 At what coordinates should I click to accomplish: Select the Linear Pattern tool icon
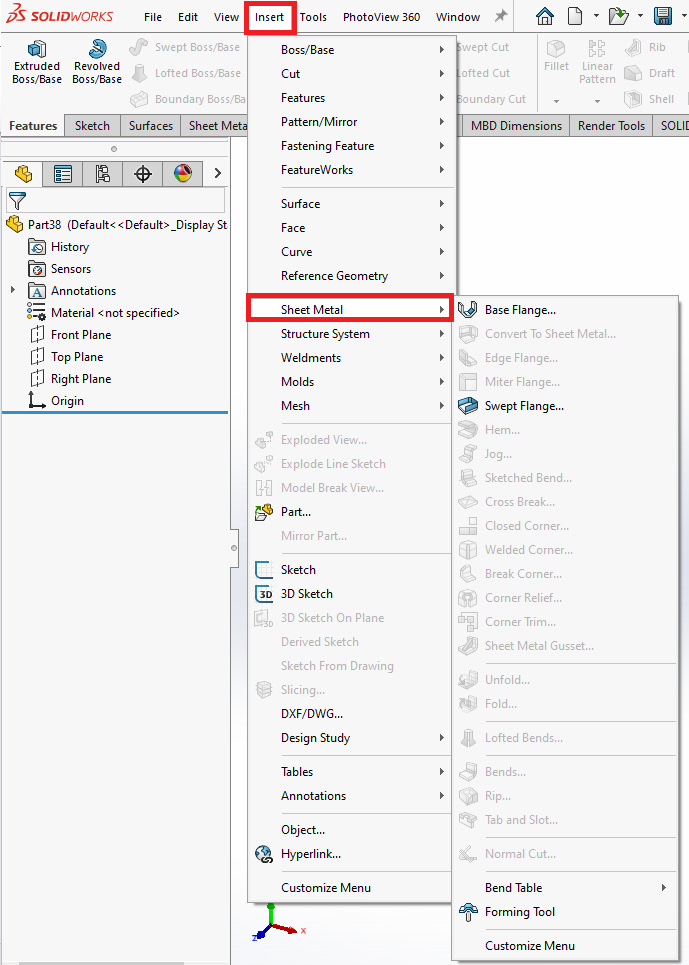597,49
